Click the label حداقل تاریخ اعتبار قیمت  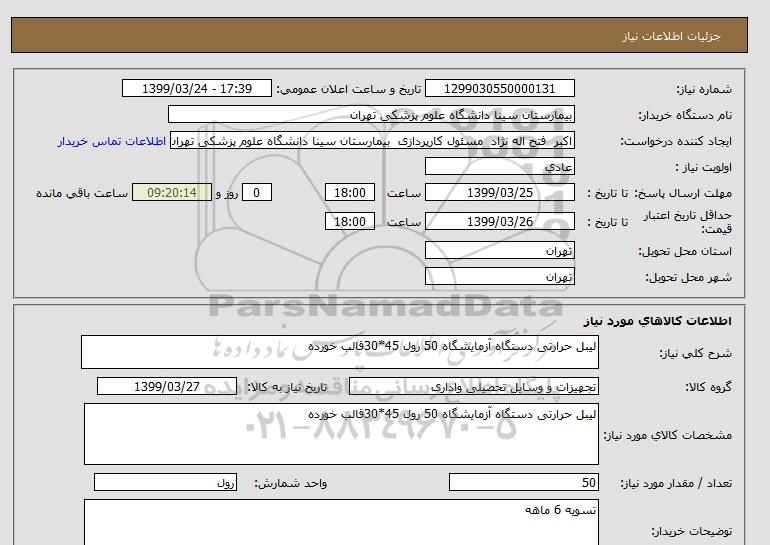point(688,222)
